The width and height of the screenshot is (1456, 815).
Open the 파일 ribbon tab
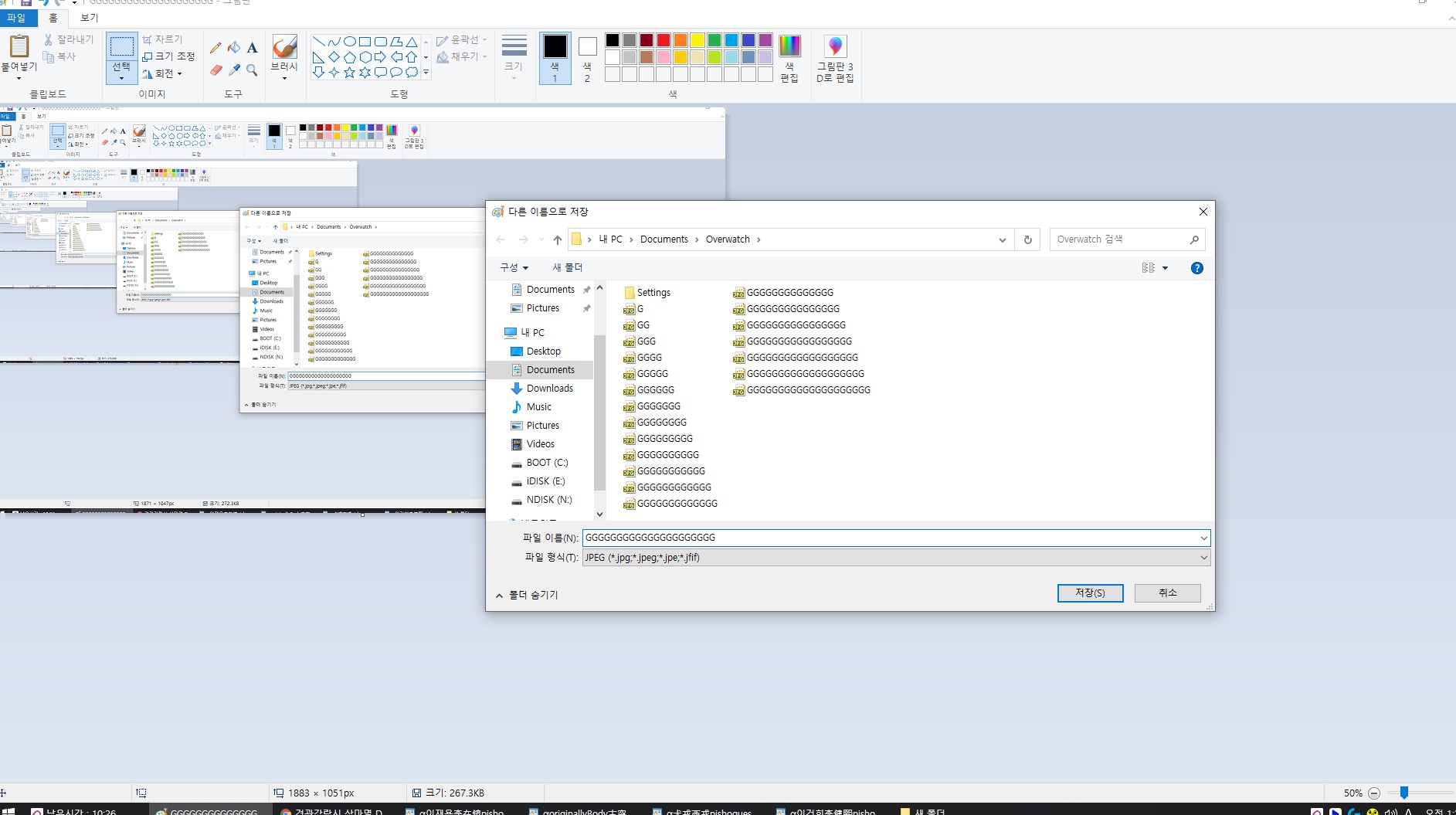[x=17, y=18]
